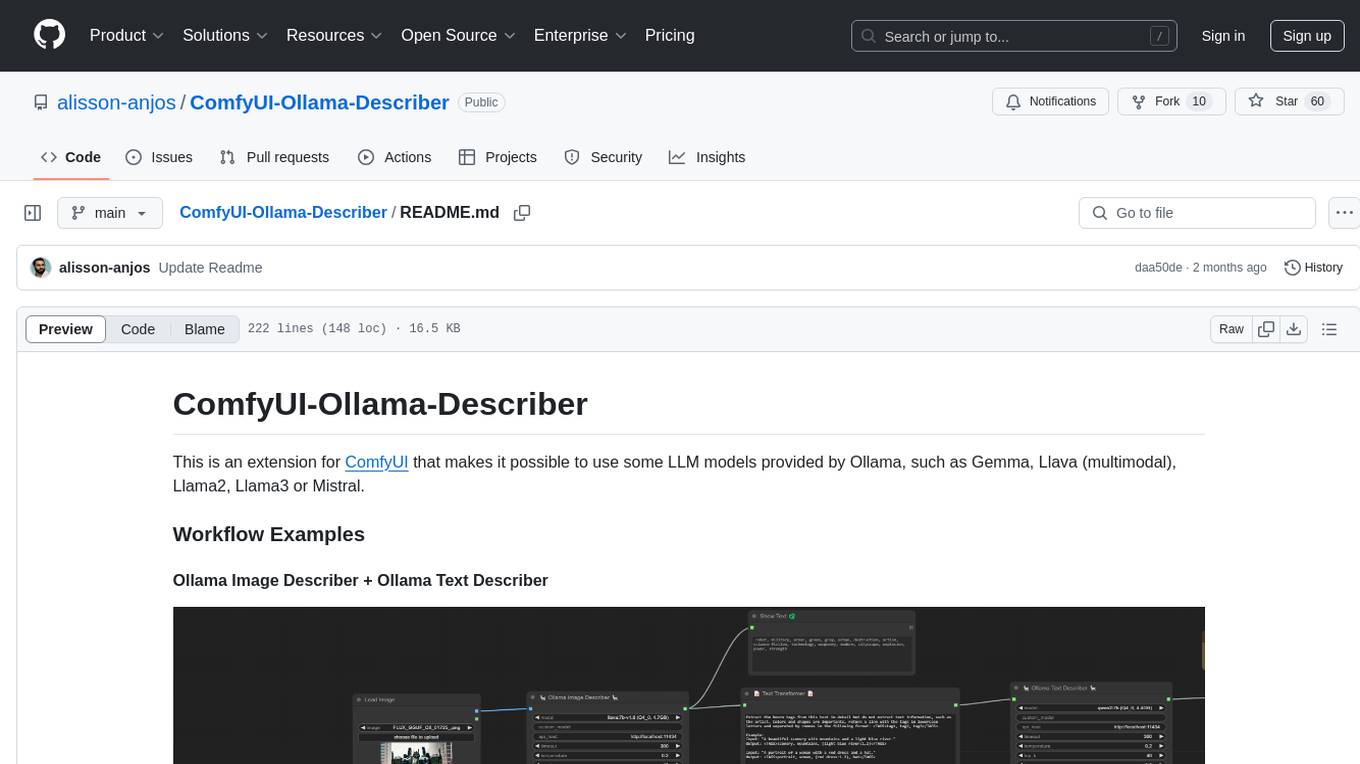Expand the Resources menu
This screenshot has width=1360, height=764.
334,35
